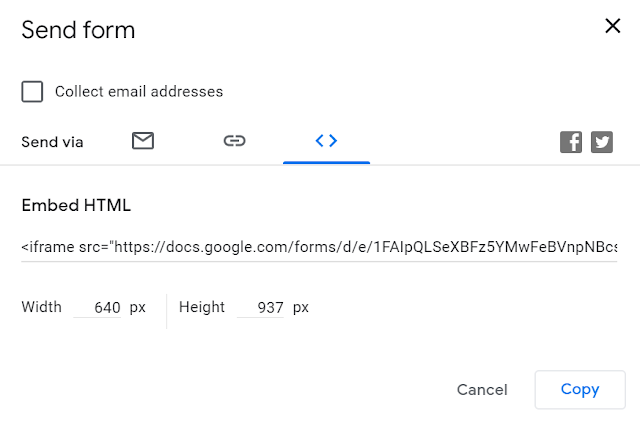Viewport: 640px width, 425px height.
Task: Share the form via Twitter icon
Action: [x=602, y=142]
